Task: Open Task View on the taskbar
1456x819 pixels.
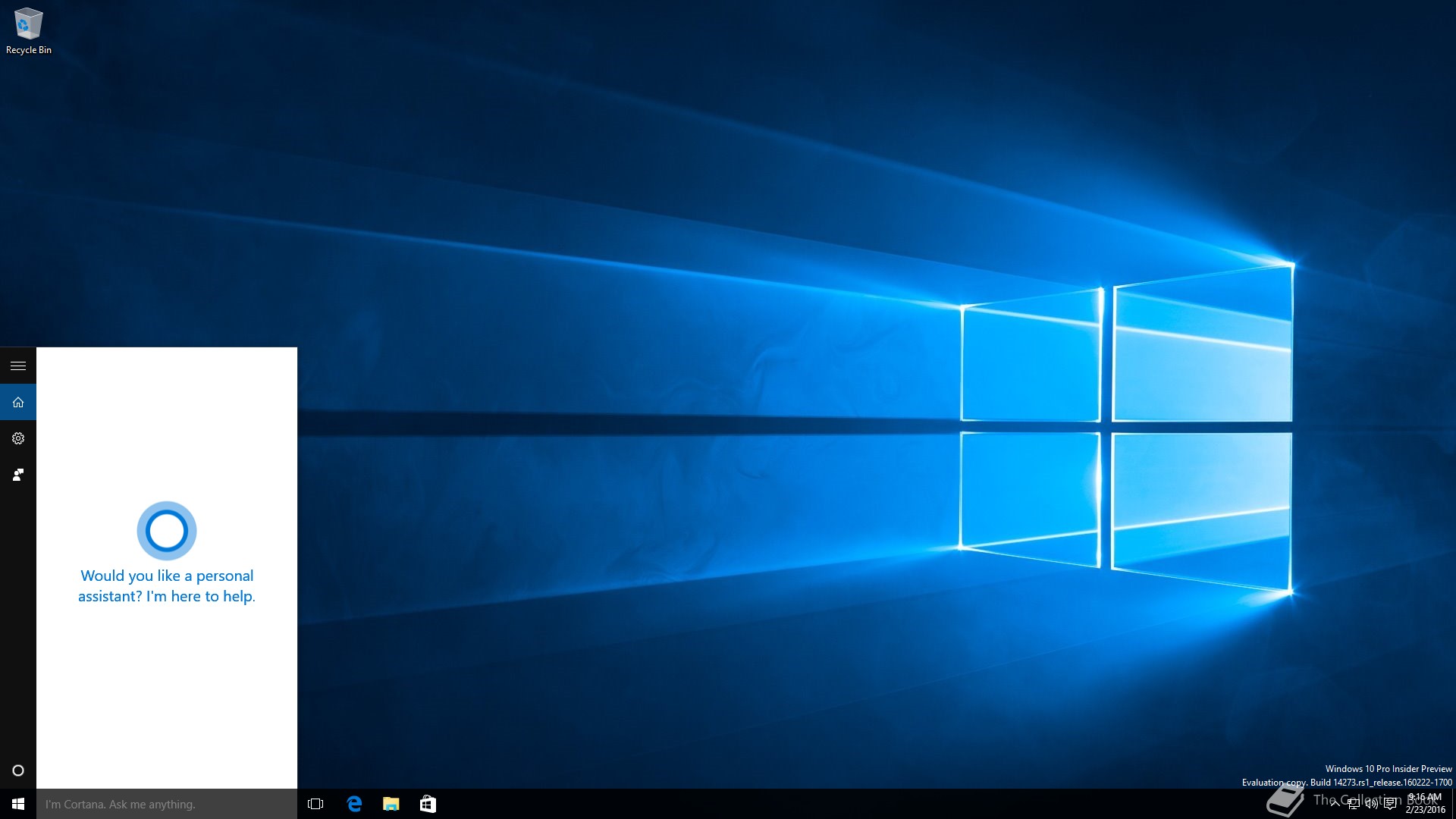Action: pyautogui.click(x=315, y=804)
